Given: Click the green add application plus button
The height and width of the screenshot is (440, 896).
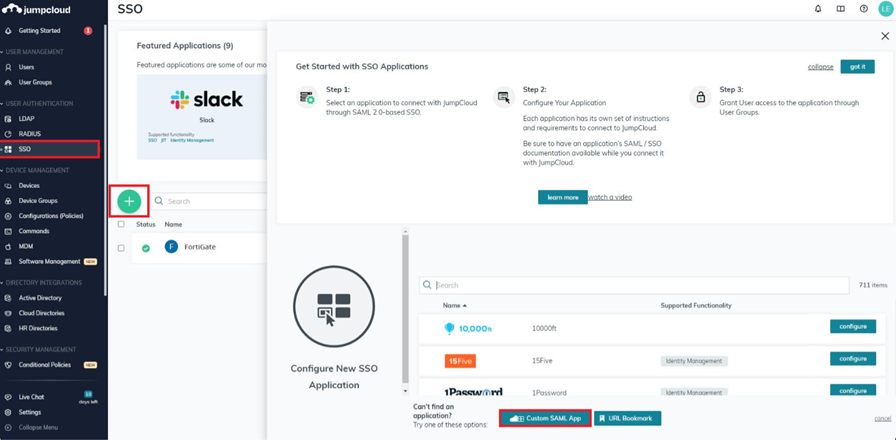Looking at the screenshot, I should coord(128,201).
